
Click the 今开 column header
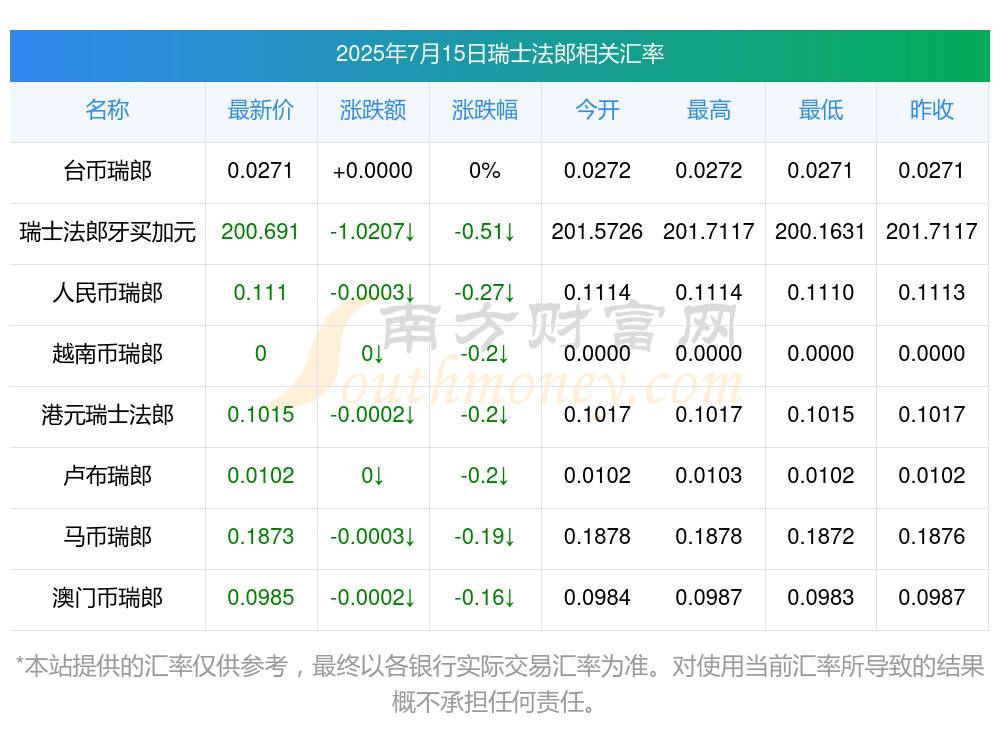[x=597, y=110]
